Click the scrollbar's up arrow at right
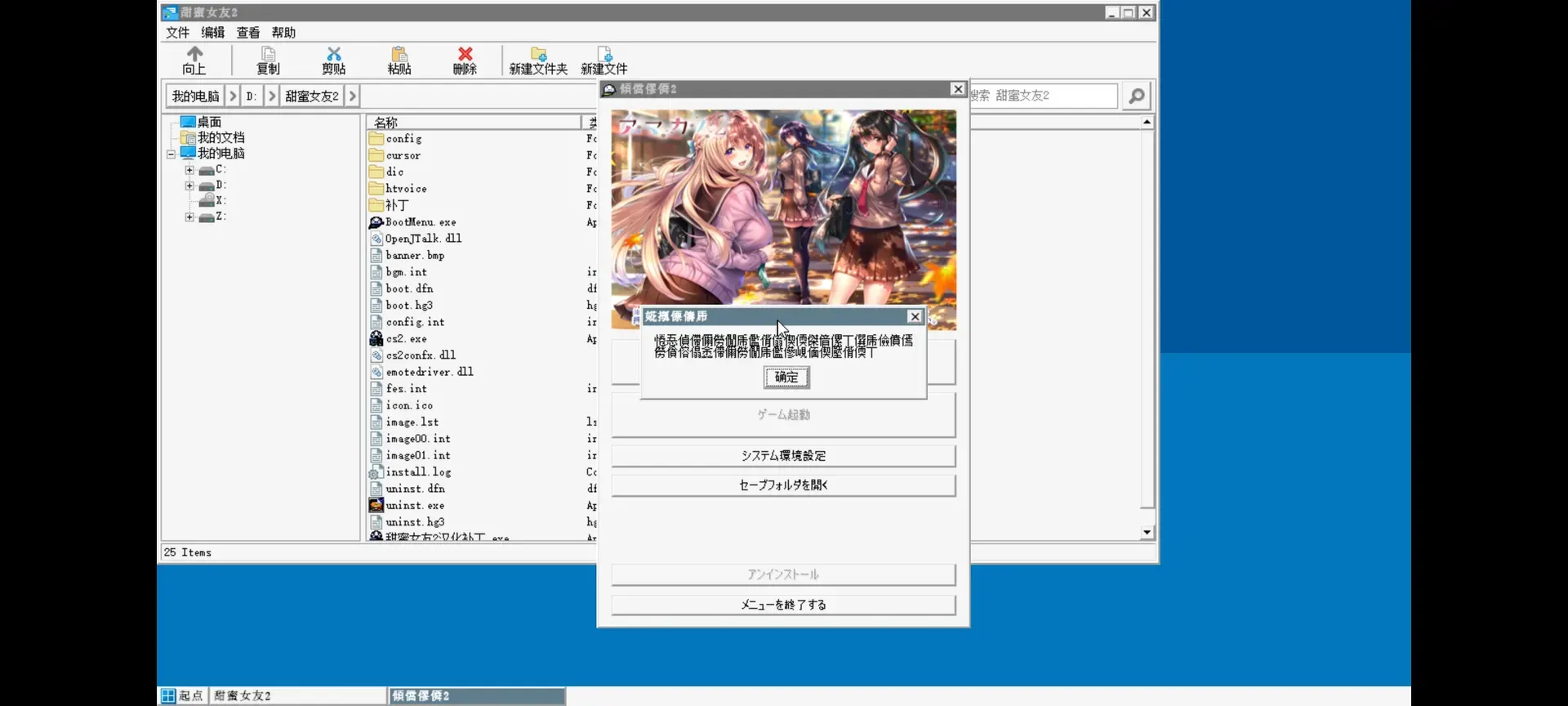1568x706 pixels. [1147, 122]
